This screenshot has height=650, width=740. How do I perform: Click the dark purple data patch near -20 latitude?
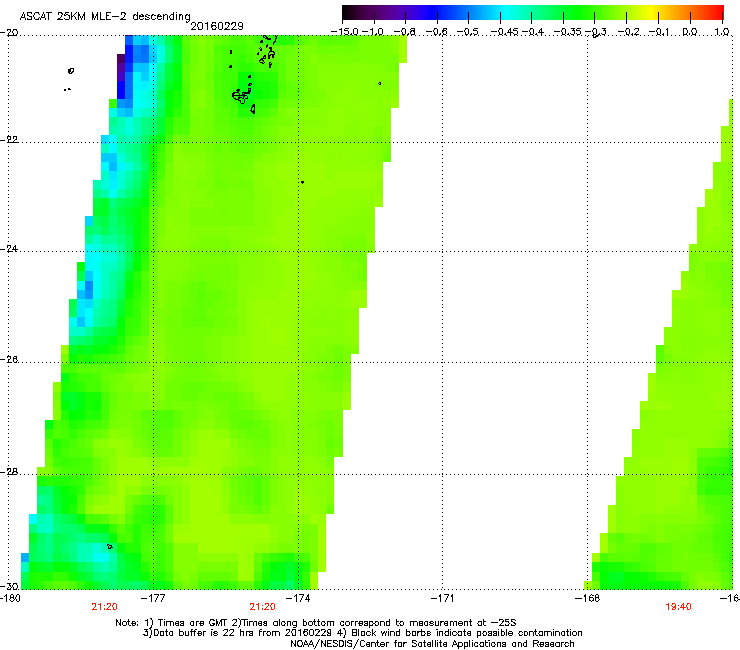[121, 67]
